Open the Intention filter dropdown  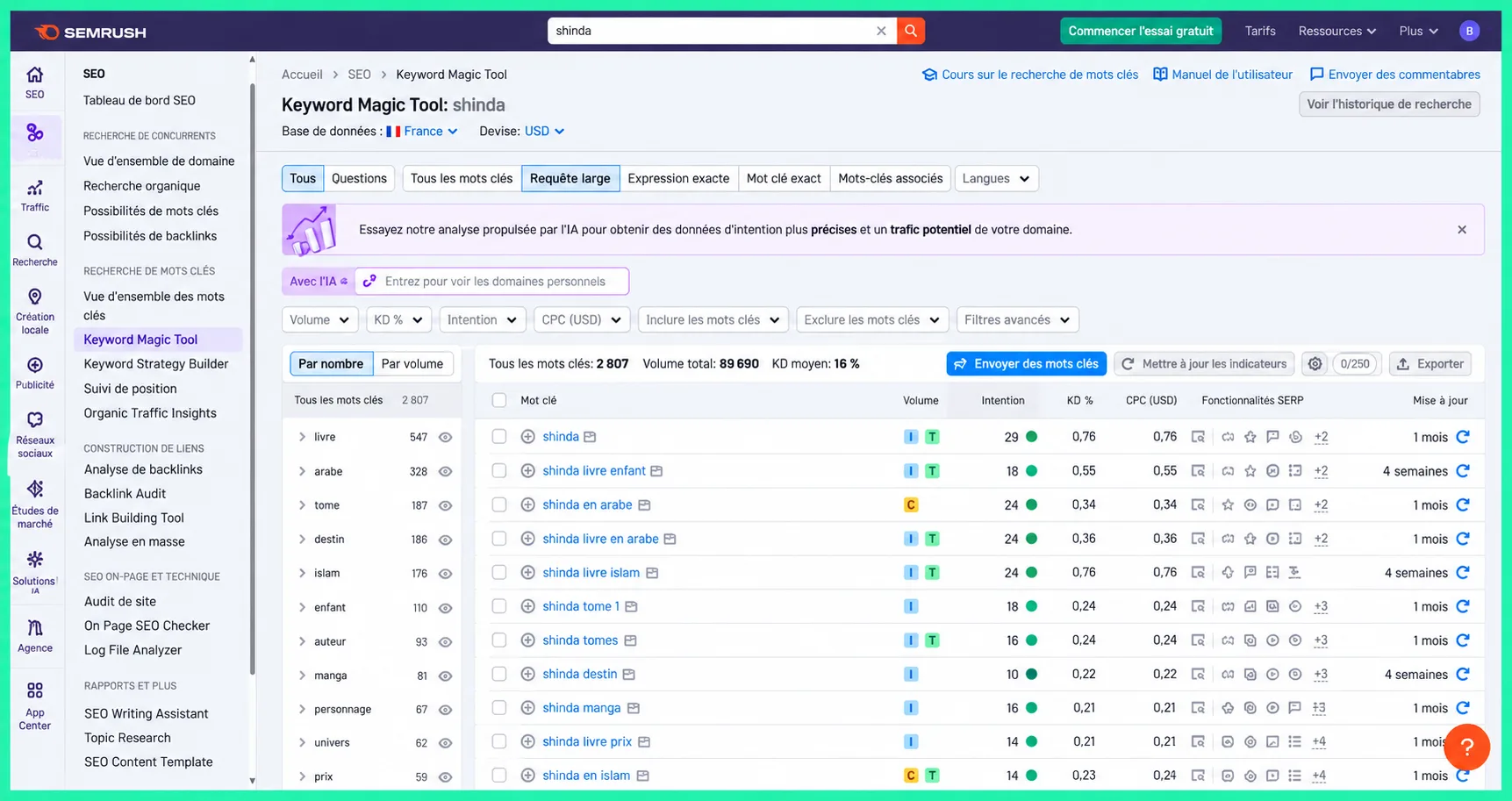(482, 320)
